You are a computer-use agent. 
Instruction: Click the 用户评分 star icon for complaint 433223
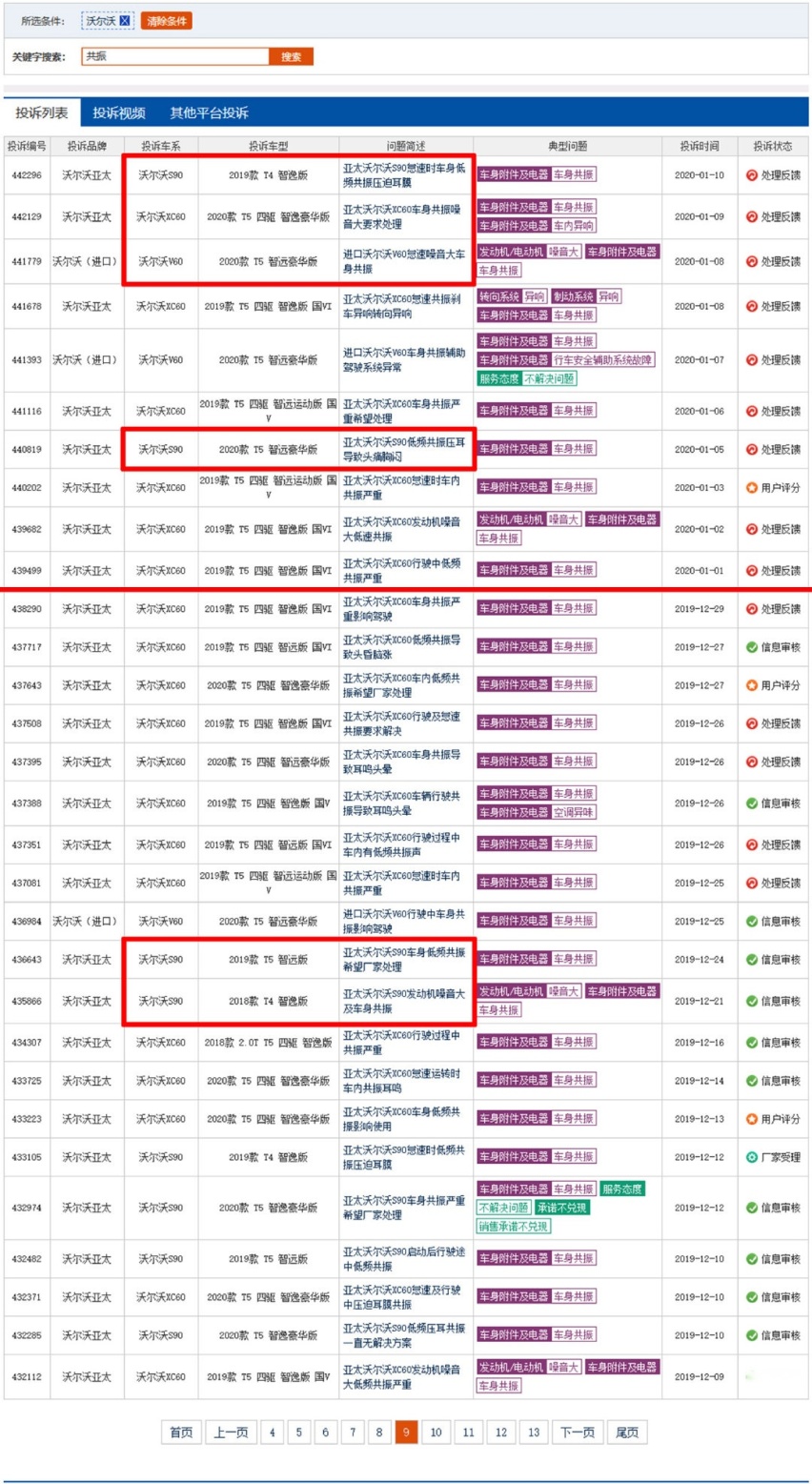(x=751, y=1118)
